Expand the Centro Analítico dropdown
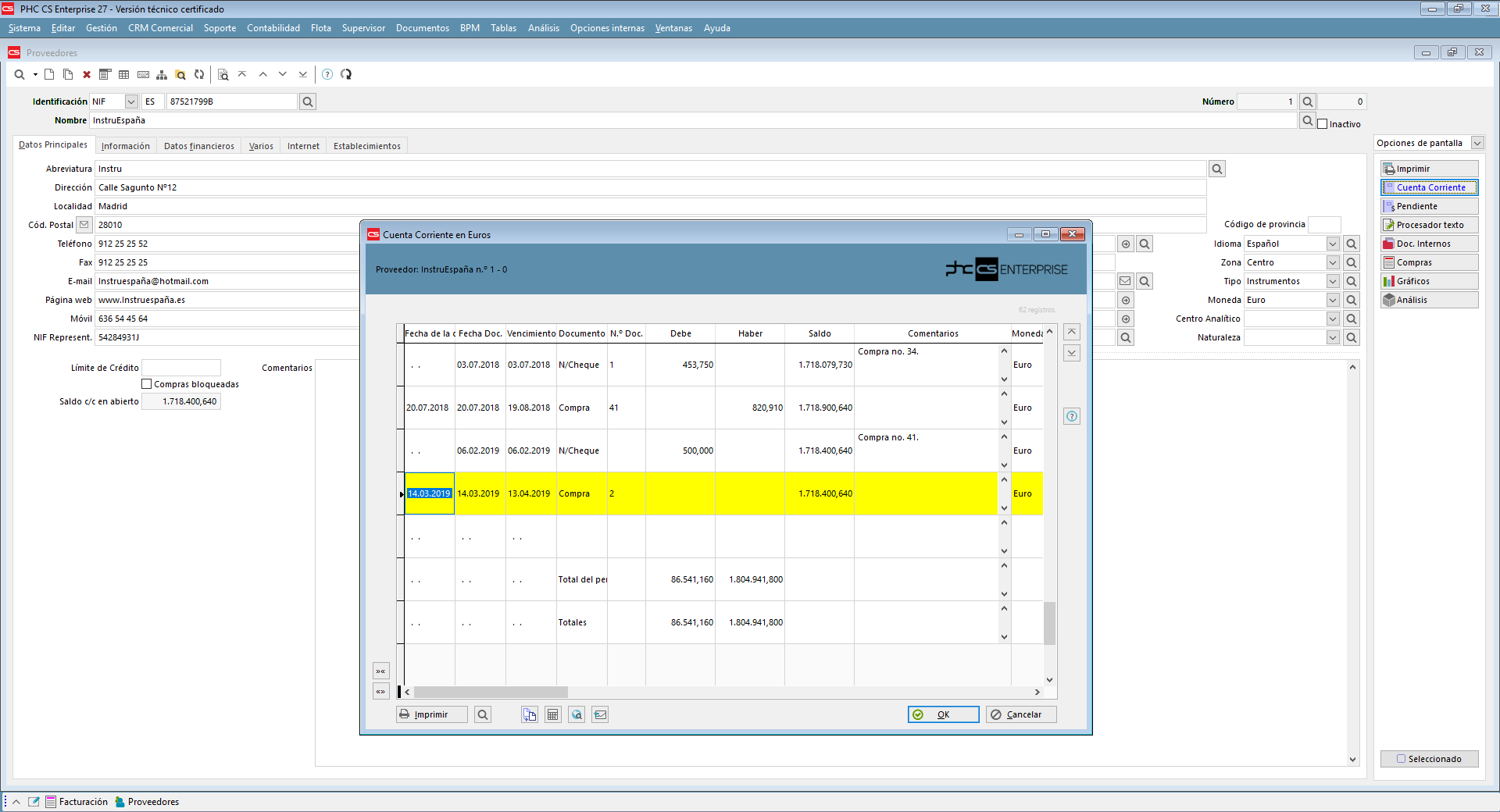The image size is (1500, 812). pos(1333,319)
